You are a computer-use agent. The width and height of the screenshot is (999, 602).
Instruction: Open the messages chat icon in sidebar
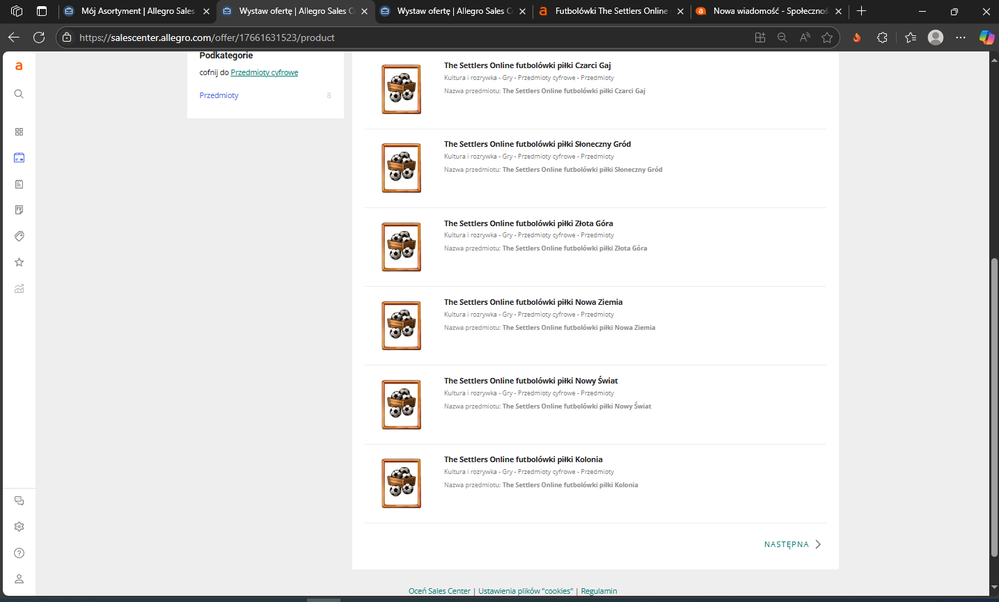tap(19, 501)
